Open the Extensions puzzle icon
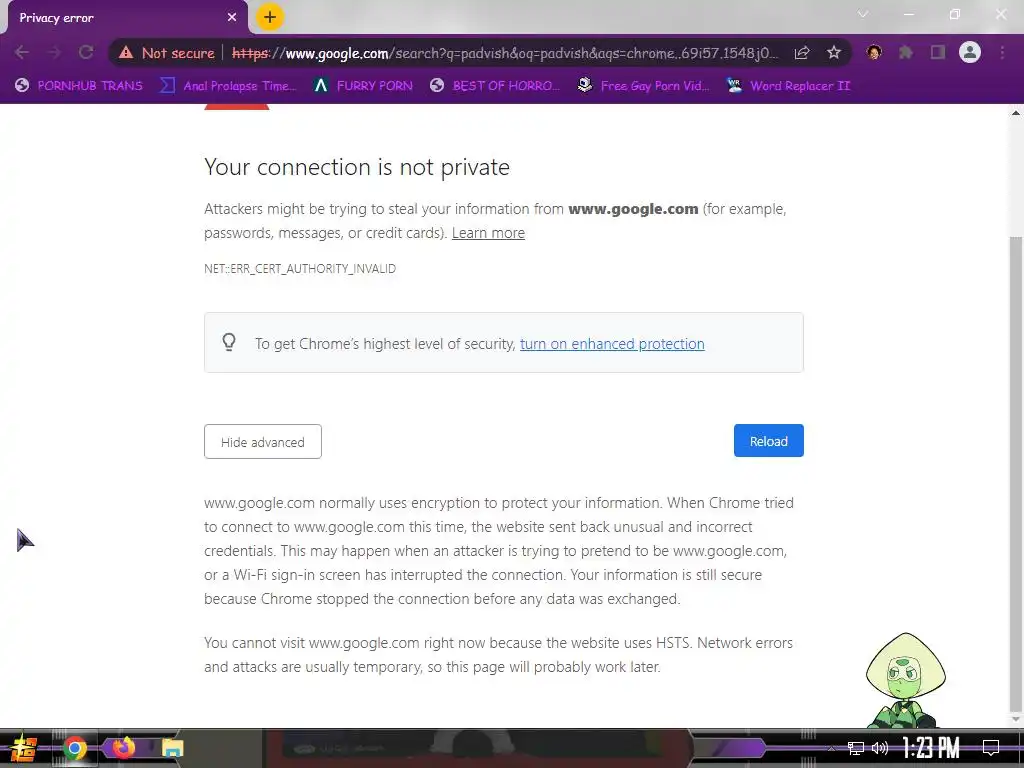The height and width of the screenshot is (768, 1024). (x=906, y=52)
